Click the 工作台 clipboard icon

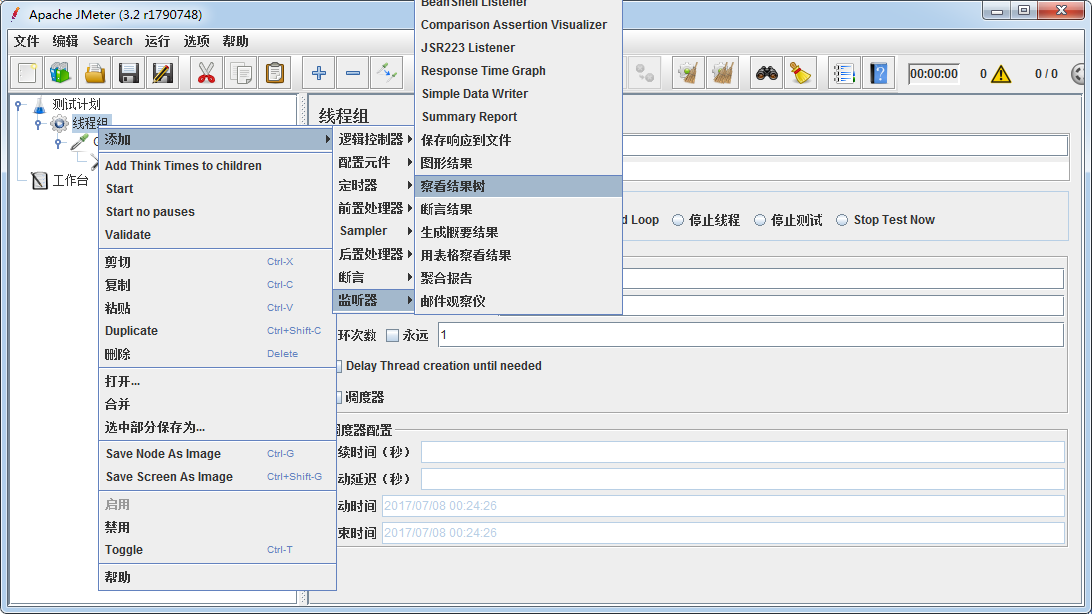pos(40,181)
